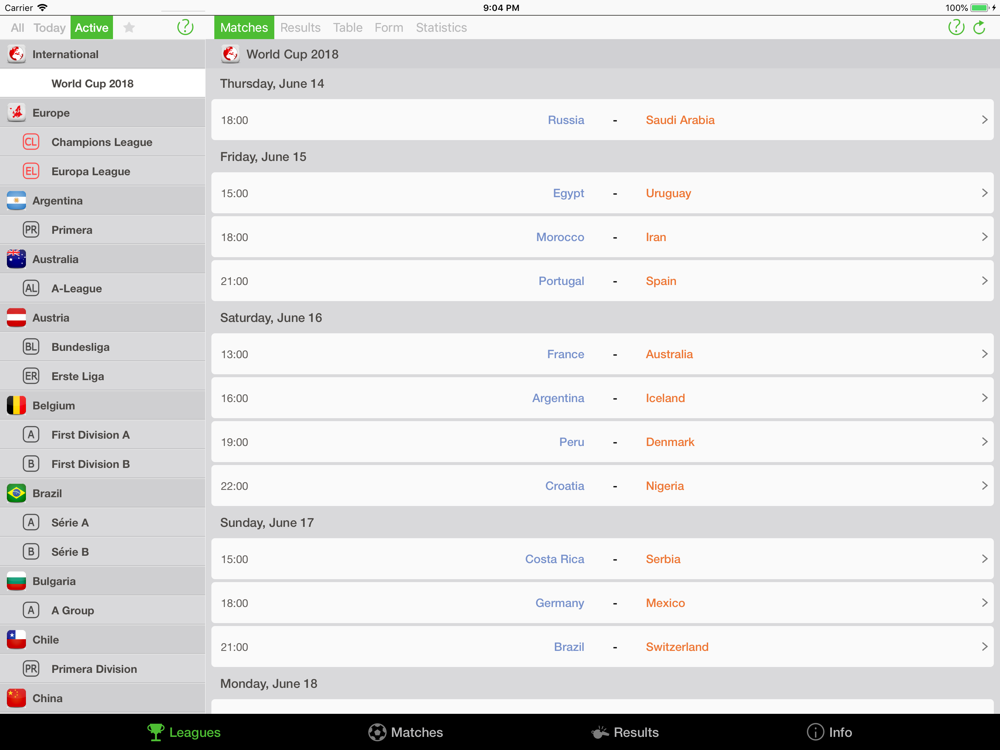This screenshot has width=1000, height=750.
Task: Select Brazil Série A league
Action: pos(103,522)
